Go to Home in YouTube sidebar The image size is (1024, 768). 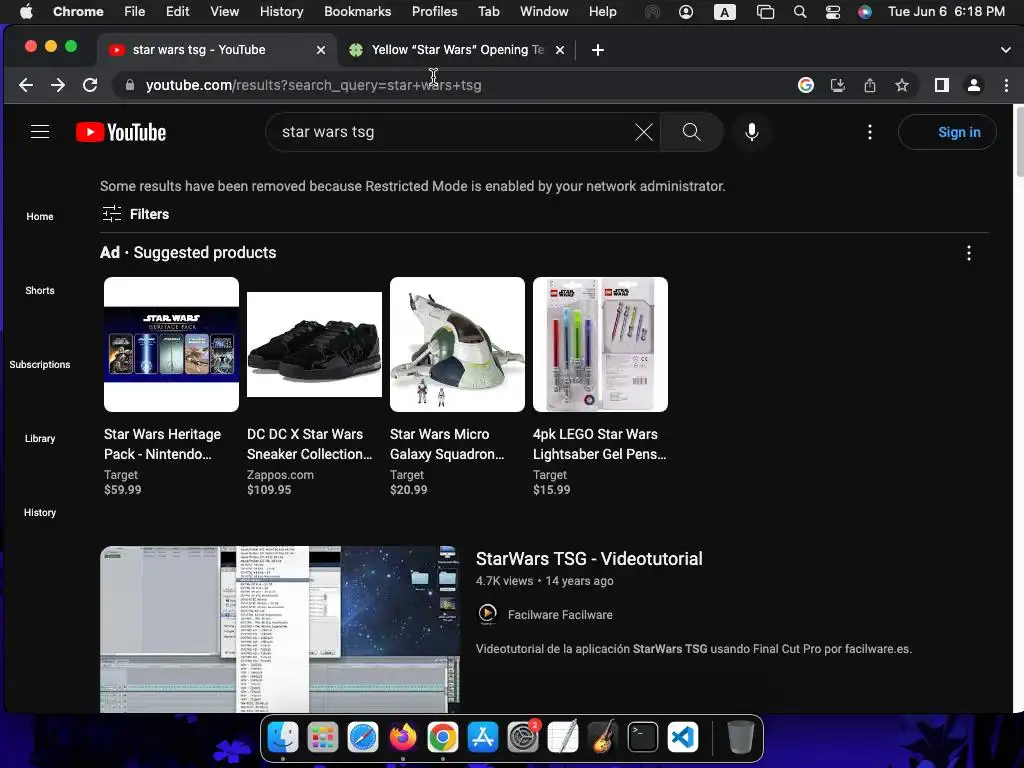pos(40,216)
